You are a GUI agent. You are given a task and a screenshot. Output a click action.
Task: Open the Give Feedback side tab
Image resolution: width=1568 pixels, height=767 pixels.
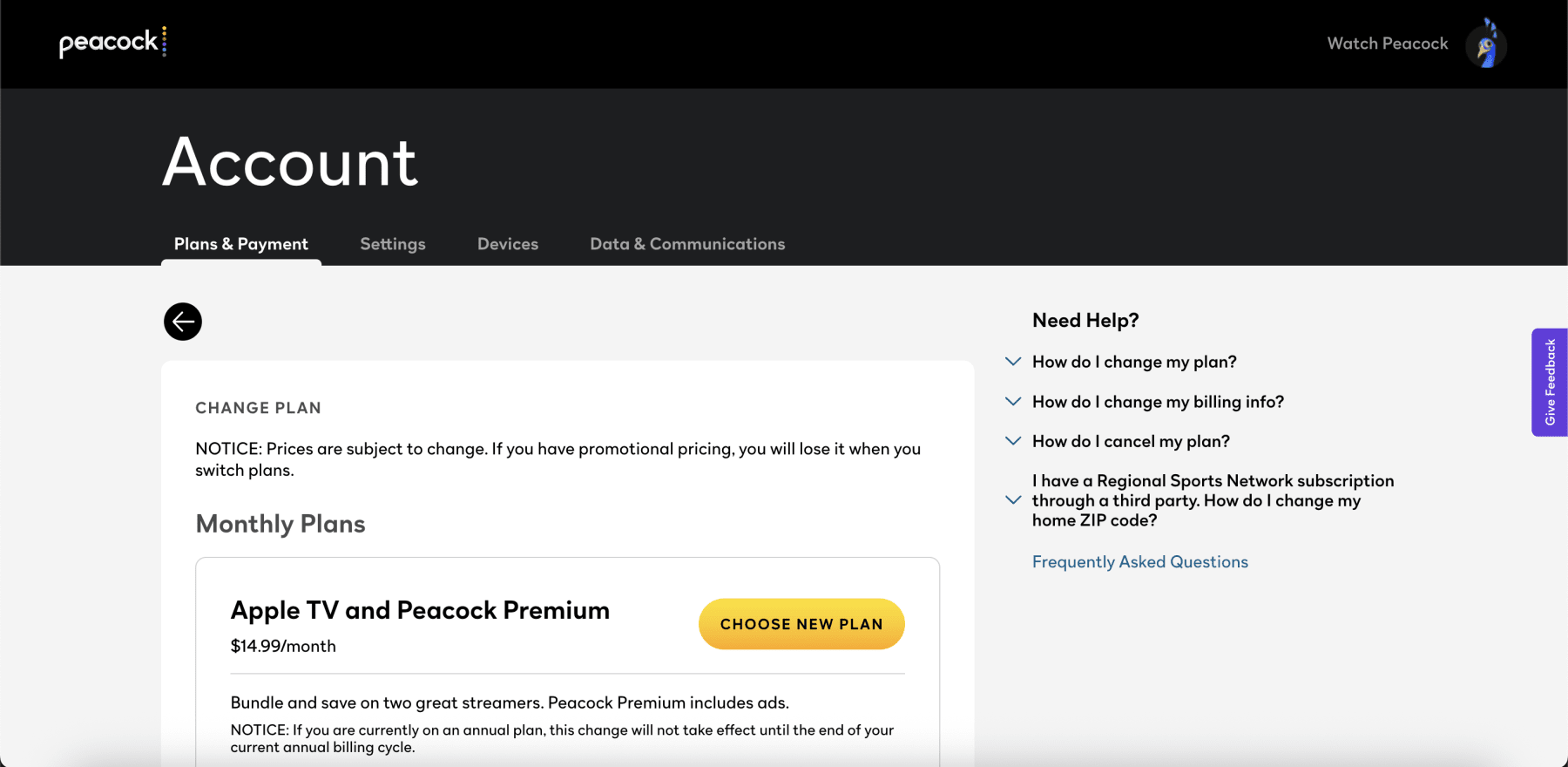1550,383
